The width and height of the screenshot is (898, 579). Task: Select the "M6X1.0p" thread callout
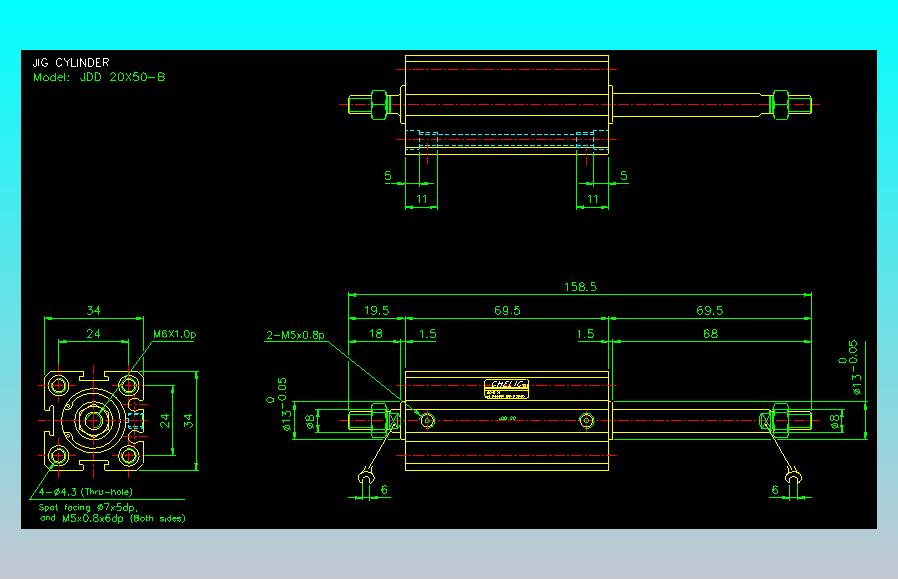175,334
